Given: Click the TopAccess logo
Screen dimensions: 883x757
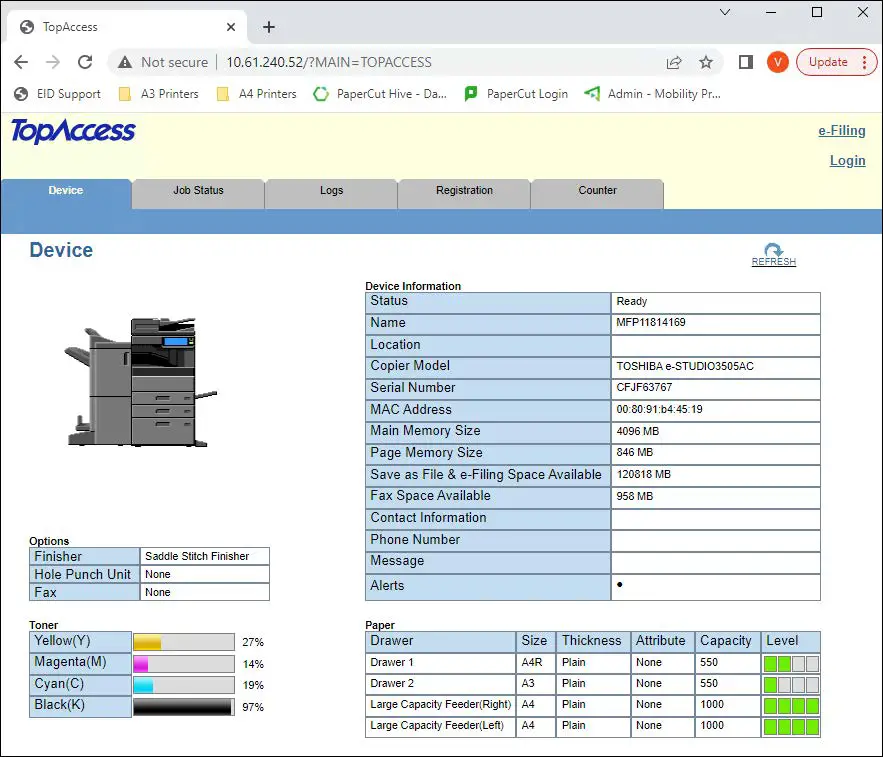Looking at the screenshot, I should pyautogui.click(x=72, y=131).
